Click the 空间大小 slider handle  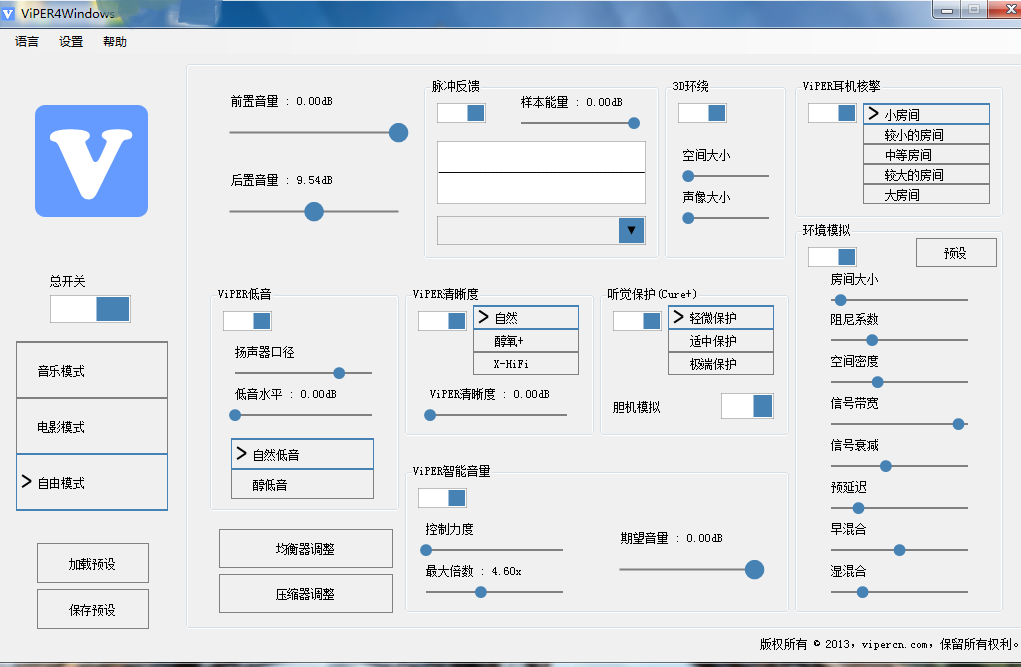(x=688, y=176)
